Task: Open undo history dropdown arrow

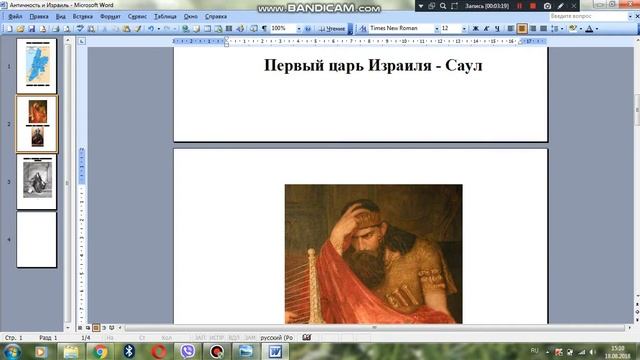Action: (159, 29)
